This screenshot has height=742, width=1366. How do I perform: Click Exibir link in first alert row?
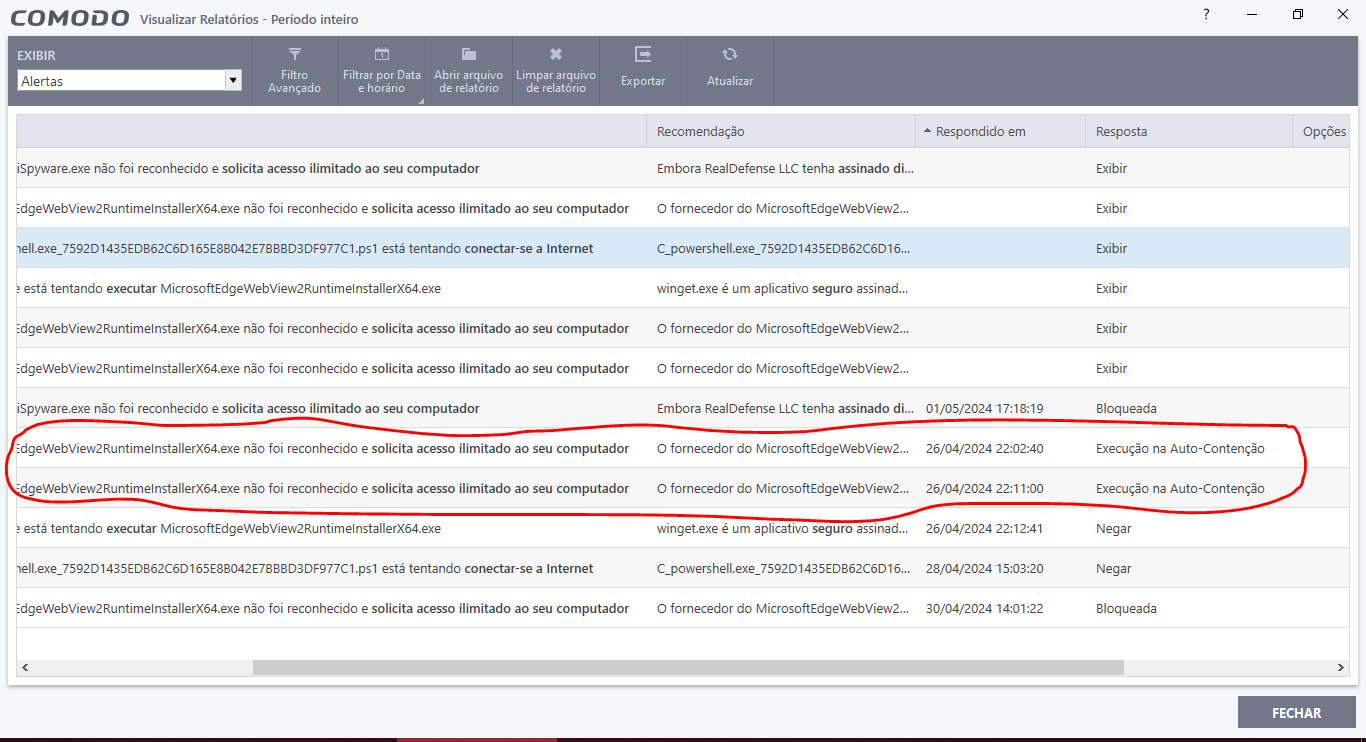(x=1111, y=169)
